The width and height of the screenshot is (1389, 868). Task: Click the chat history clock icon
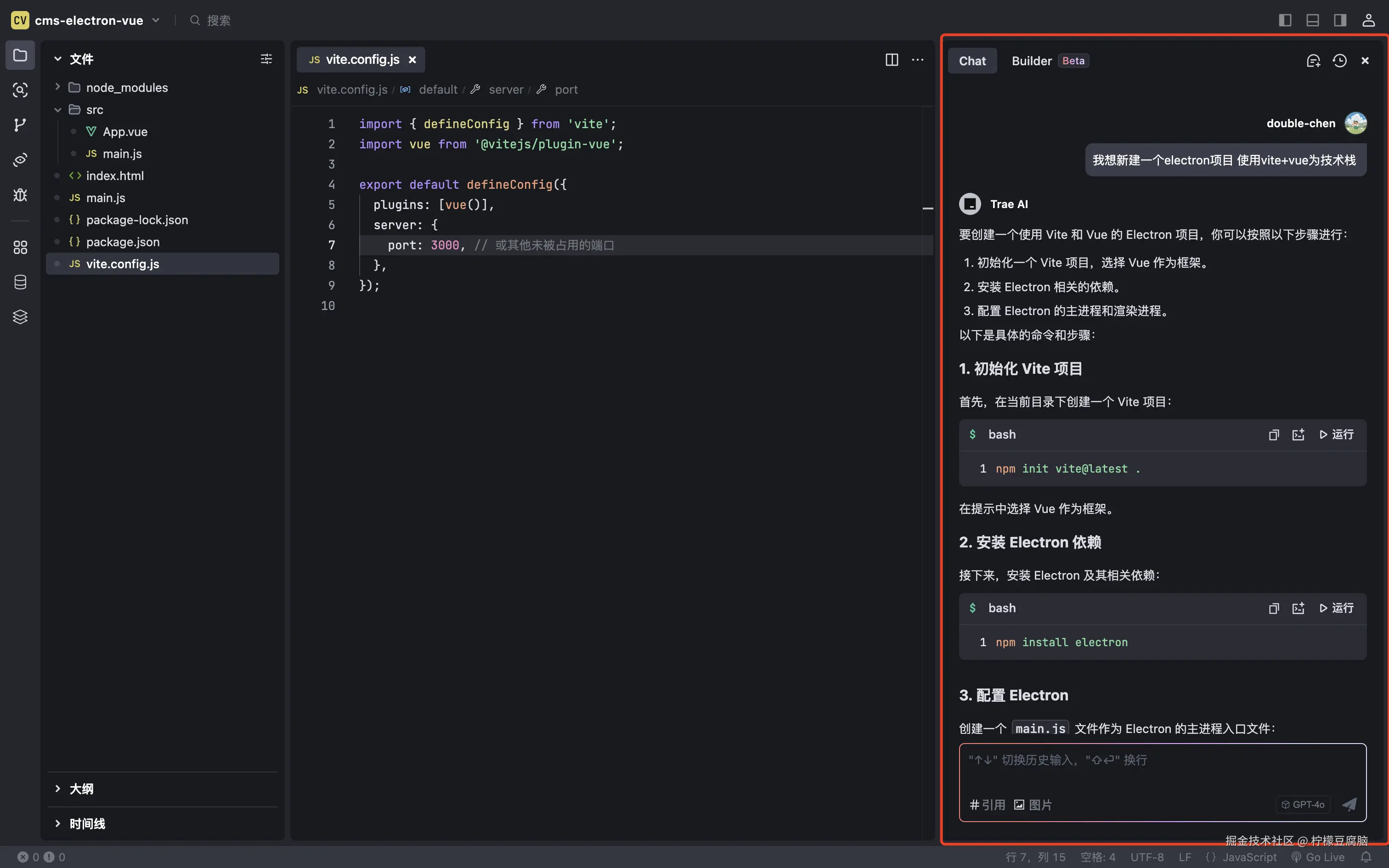1339,61
